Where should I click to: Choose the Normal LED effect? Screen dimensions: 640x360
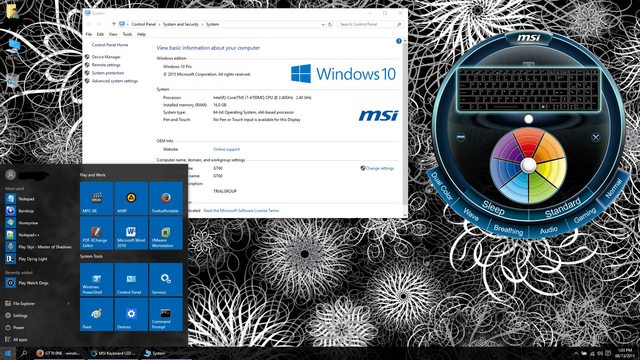click(x=613, y=189)
